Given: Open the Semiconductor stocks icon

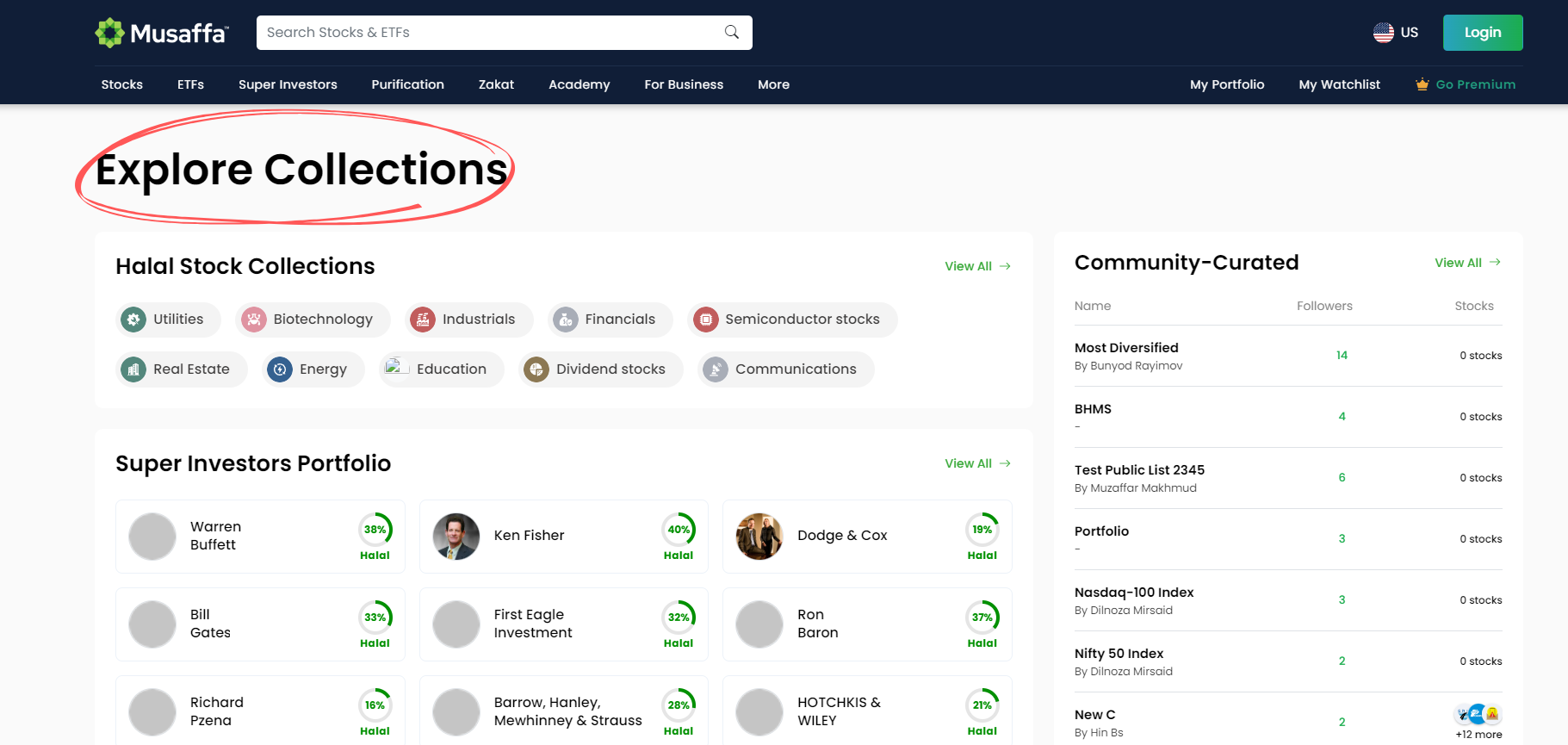Looking at the screenshot, I should click(x=705, y=320).
